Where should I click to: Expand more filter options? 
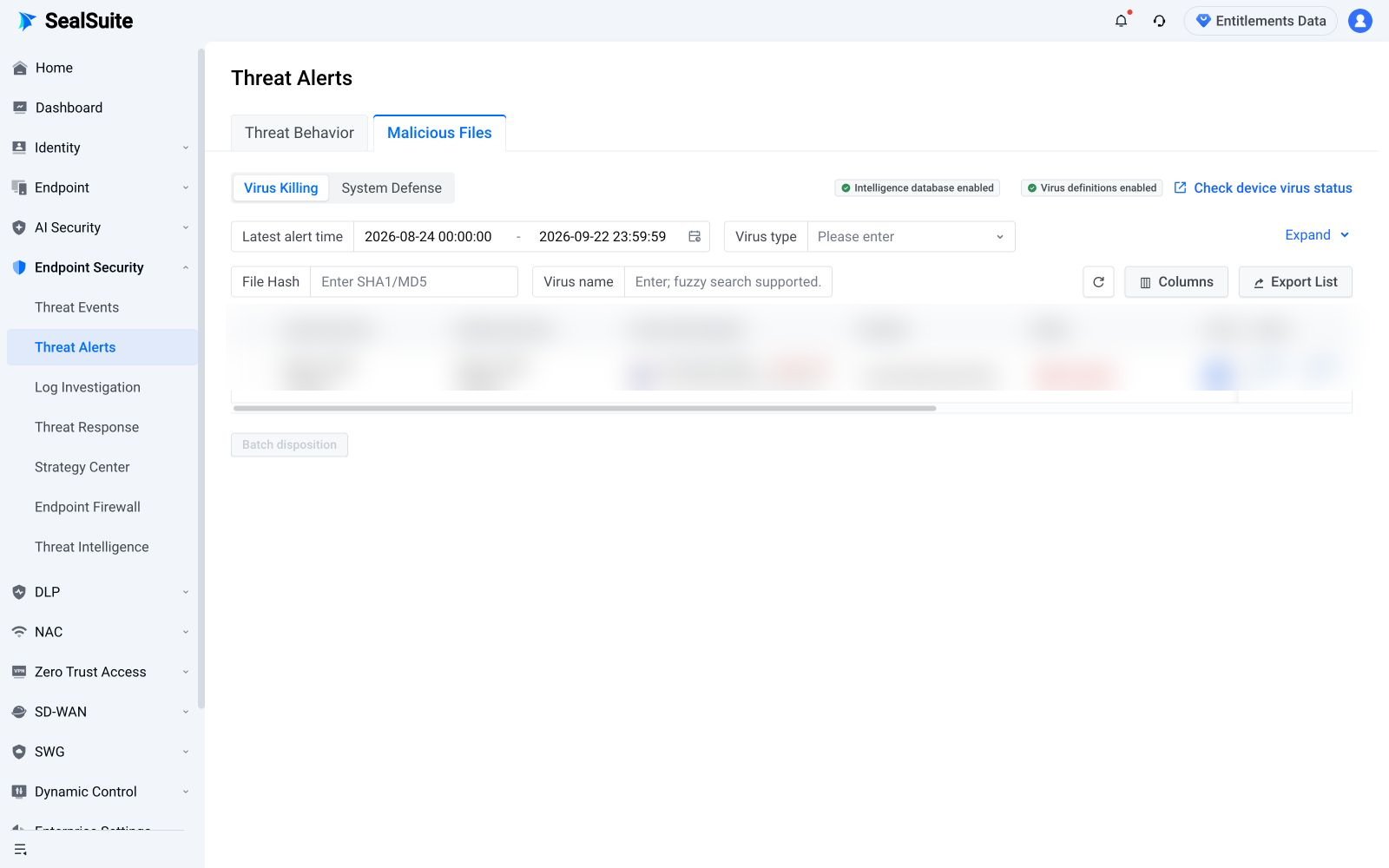pyautogui.click(x=1317, y=235)
